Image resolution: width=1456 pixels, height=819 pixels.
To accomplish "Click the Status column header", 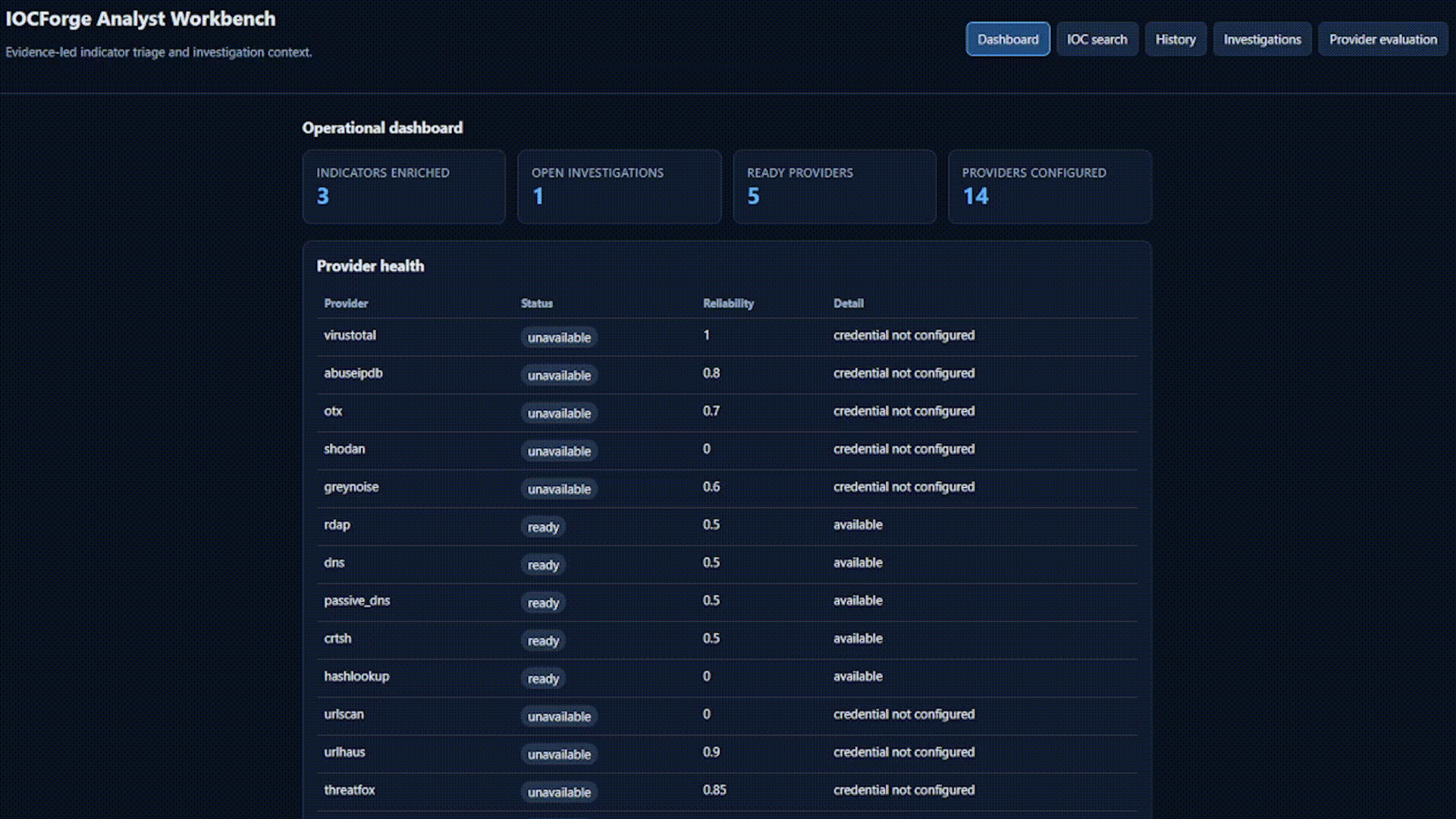I will pyautogui.click(x=537, y=303).
